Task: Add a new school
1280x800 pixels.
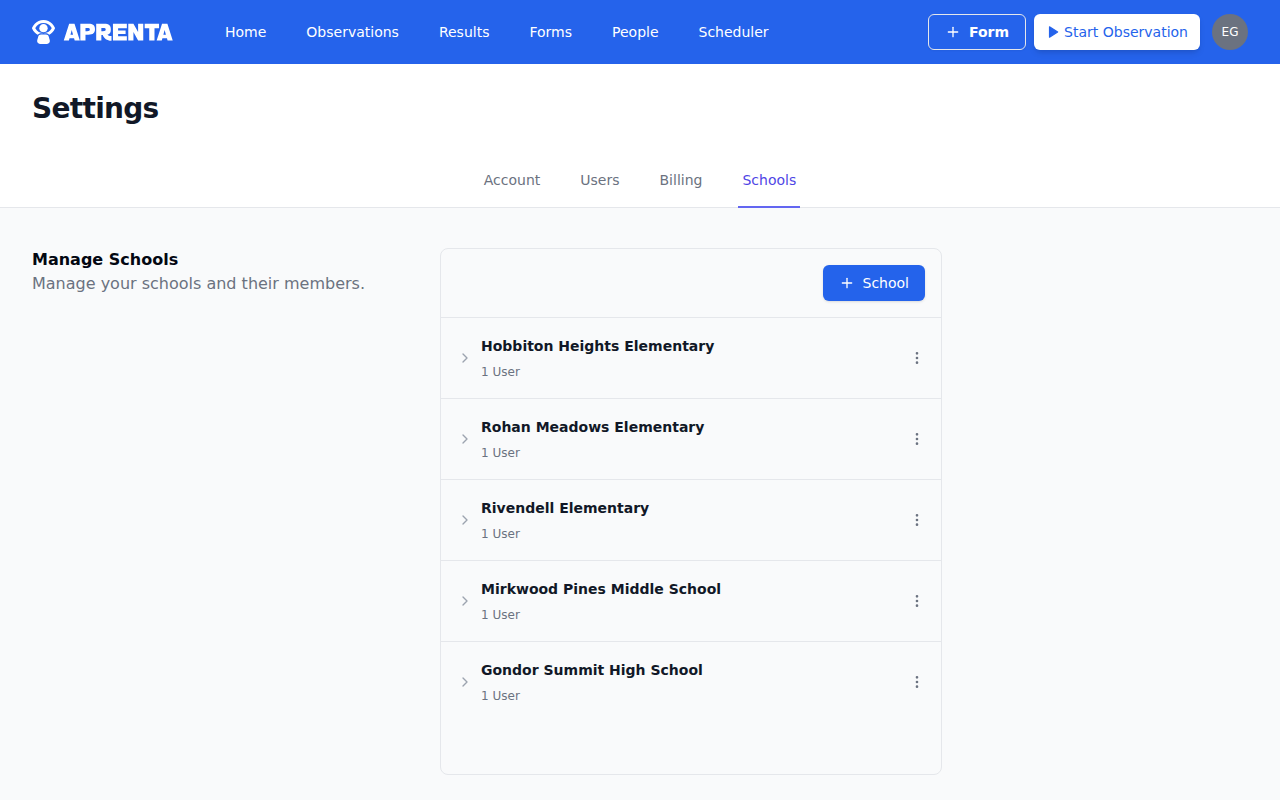Action: 873,283
